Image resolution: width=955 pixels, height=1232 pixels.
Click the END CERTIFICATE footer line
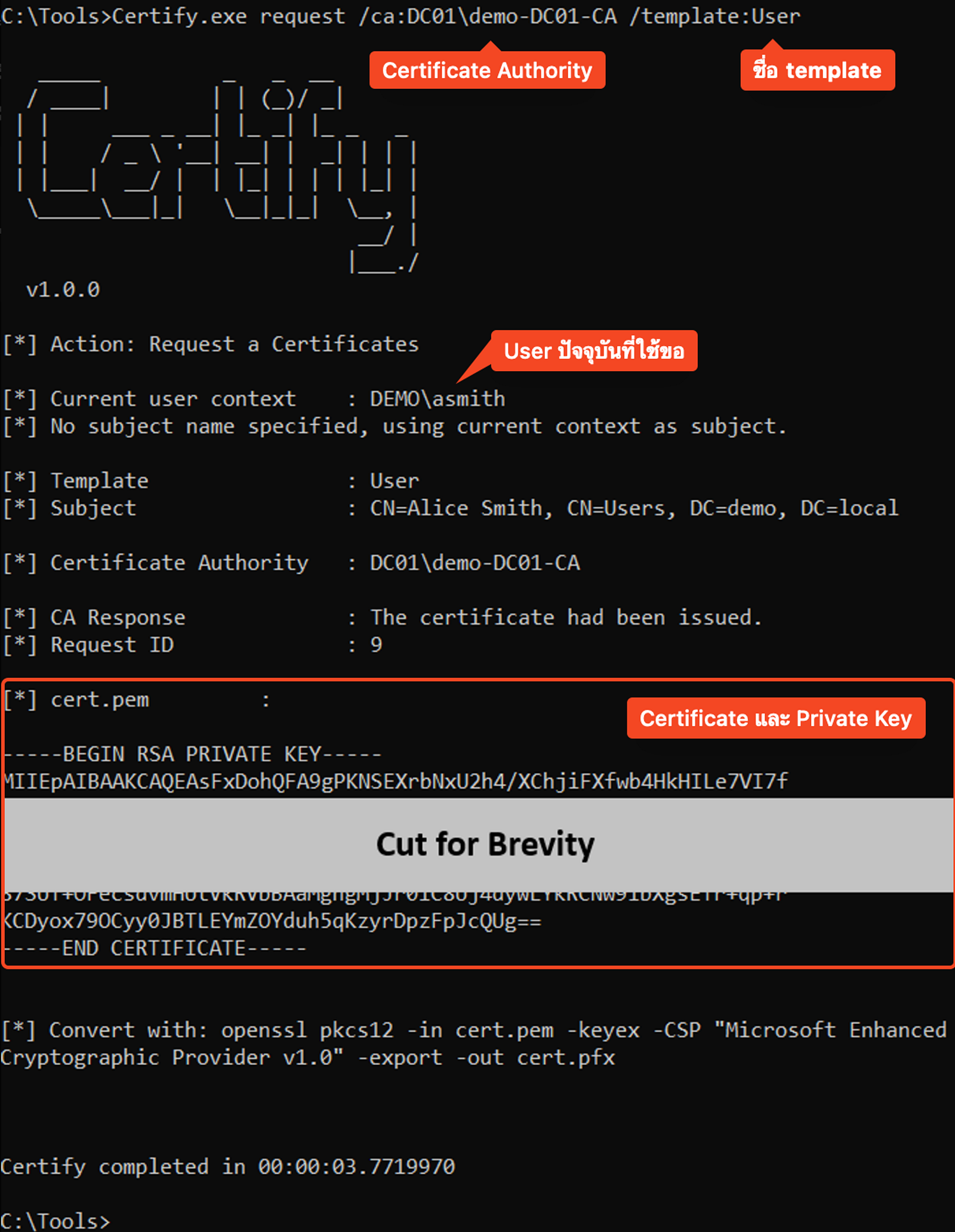click(152, 947)
